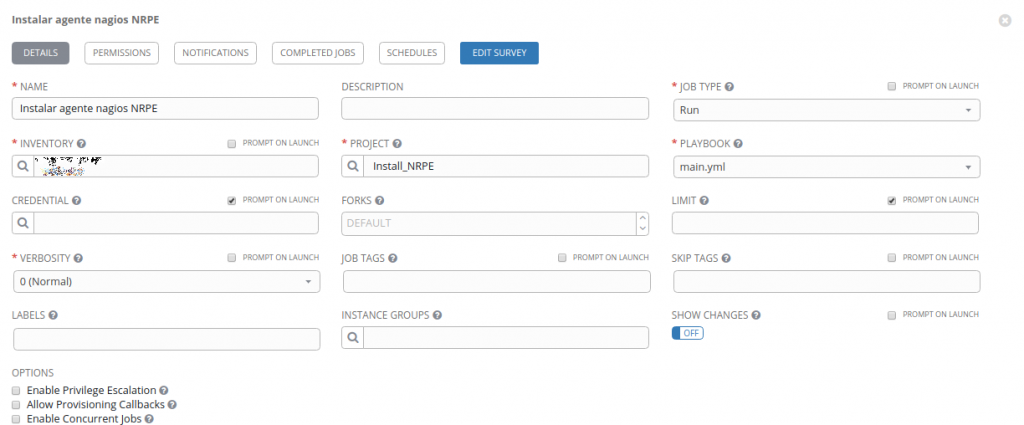Show Credential help tooltip icon
Viewport: 1024px width, 425px height.
point(76,200)
